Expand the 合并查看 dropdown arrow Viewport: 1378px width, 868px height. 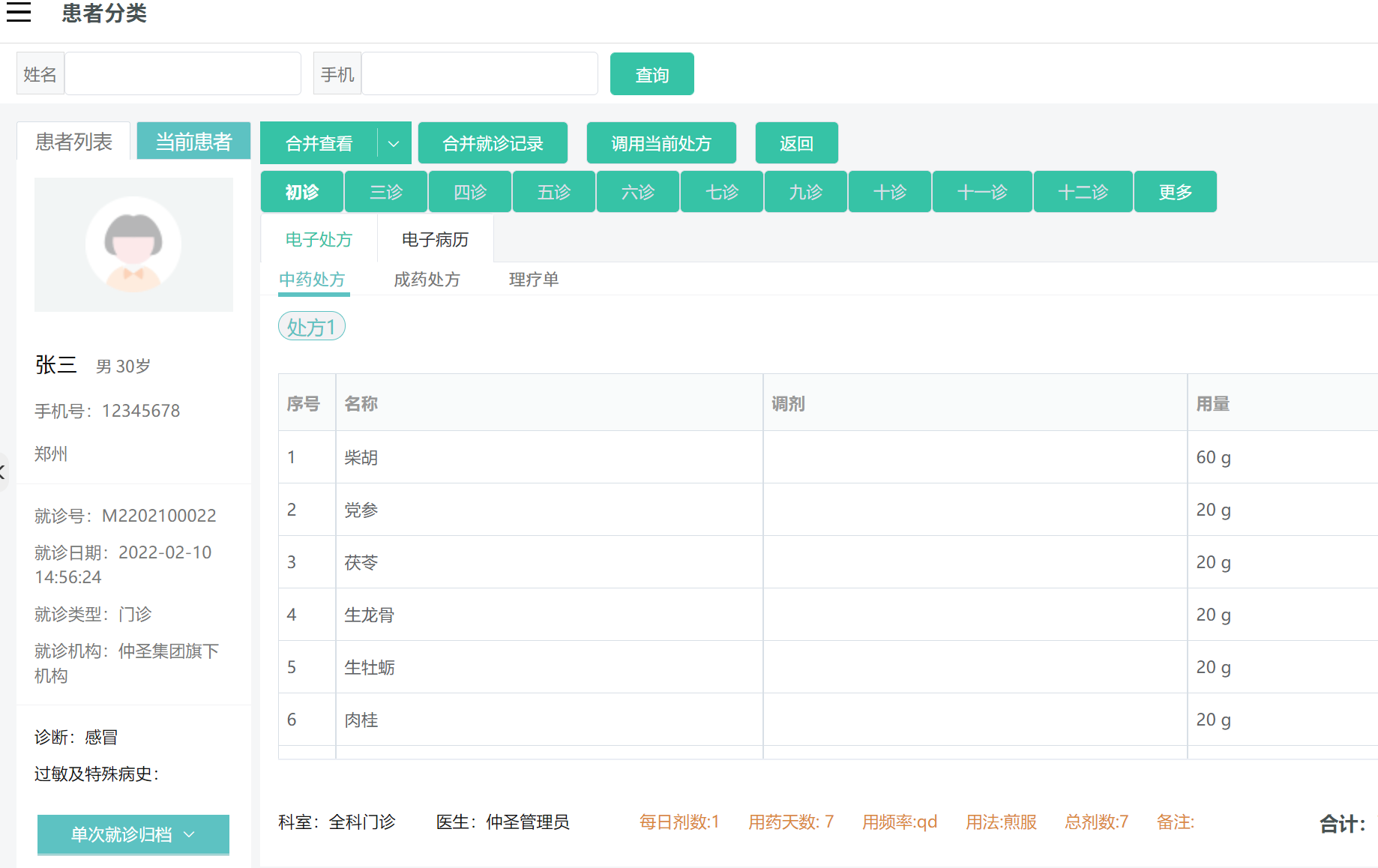coord(394,143)
